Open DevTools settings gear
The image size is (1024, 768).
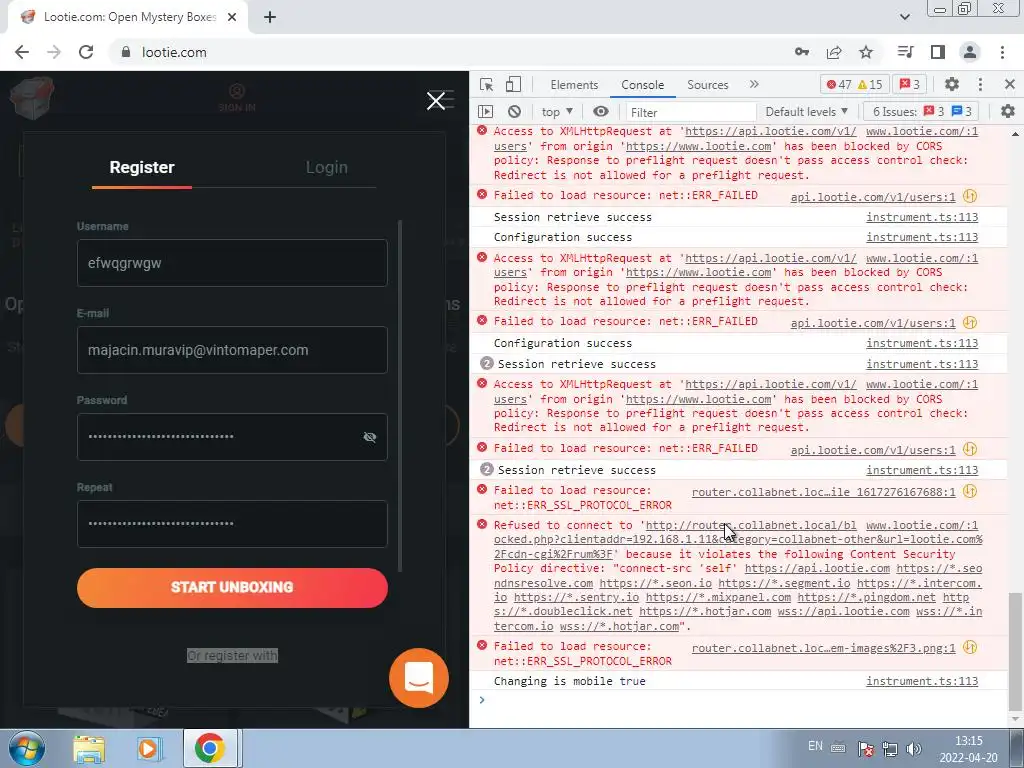tap(952, 84)
